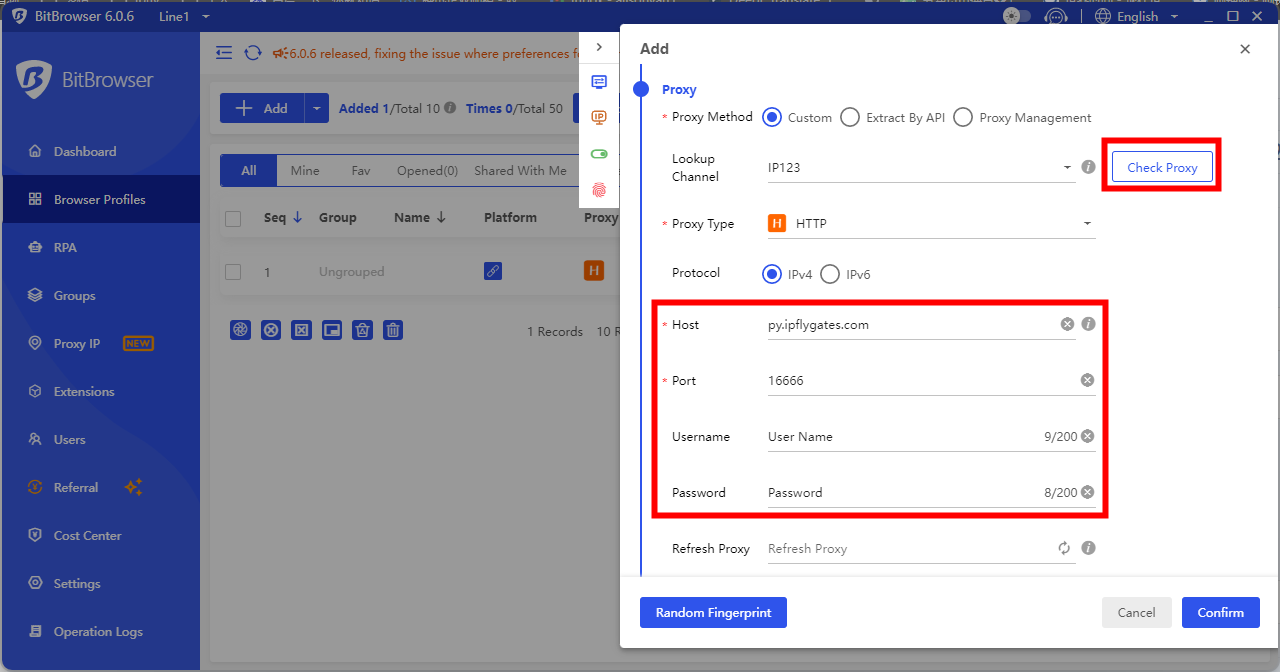The height and width of the screenshot is (672, 1280).
Task: Clear the Port field value
Action: coord(1087,380)
